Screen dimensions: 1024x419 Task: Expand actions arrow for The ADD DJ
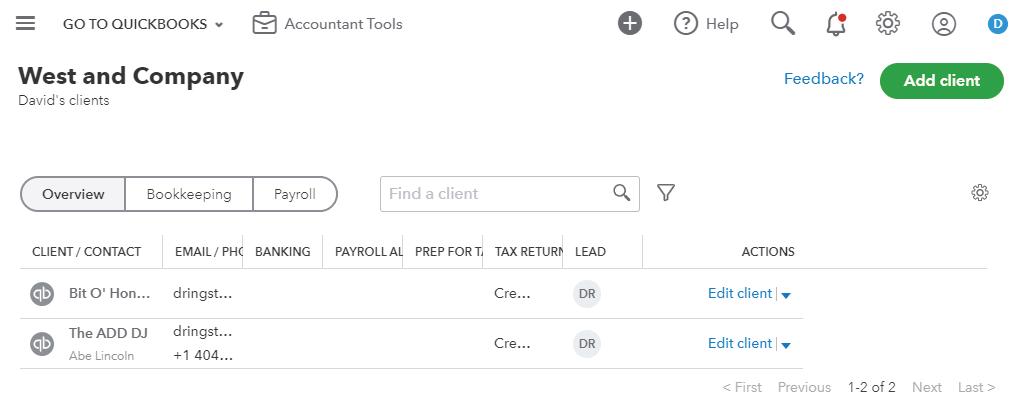tap(786, 345)
